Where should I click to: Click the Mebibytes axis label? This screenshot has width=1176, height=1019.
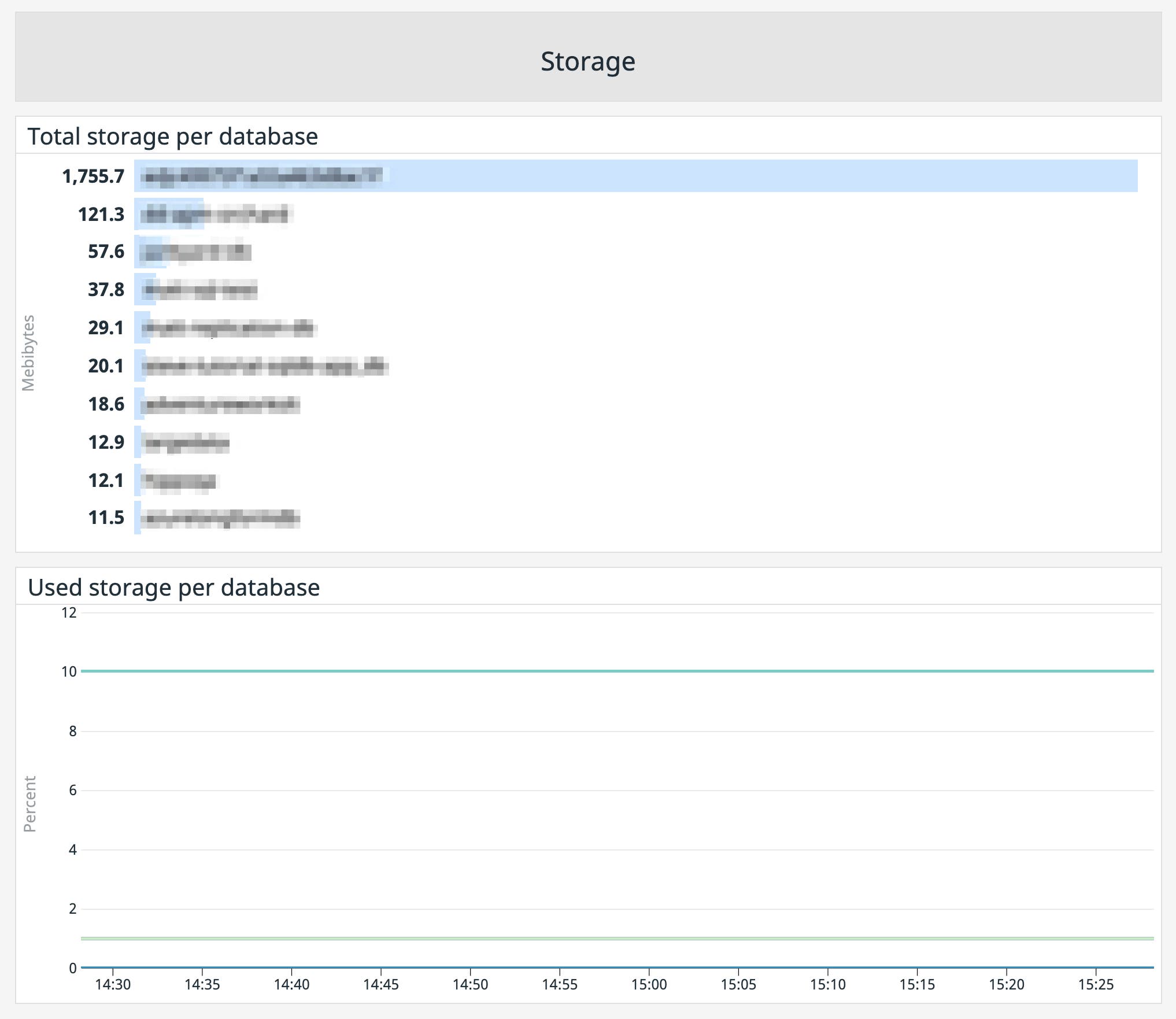pyautogui.click(x=29, y=355)
